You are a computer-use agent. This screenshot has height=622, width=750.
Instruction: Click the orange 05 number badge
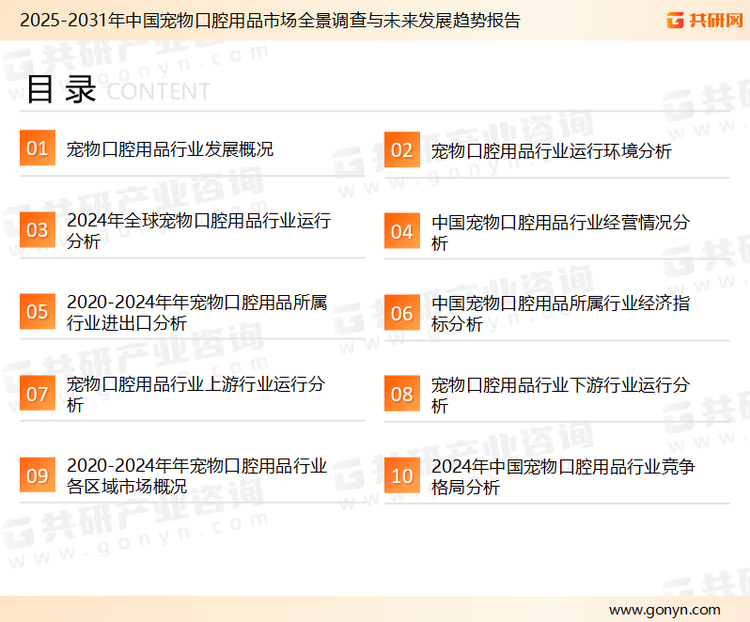point(37,311)
